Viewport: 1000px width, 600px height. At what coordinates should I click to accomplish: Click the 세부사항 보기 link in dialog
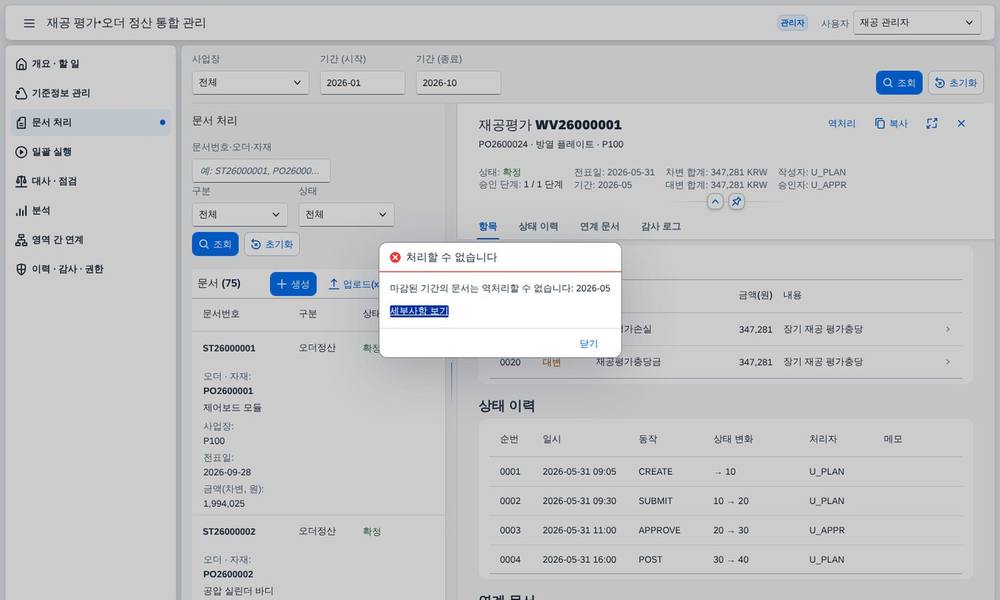coord(419,311)
